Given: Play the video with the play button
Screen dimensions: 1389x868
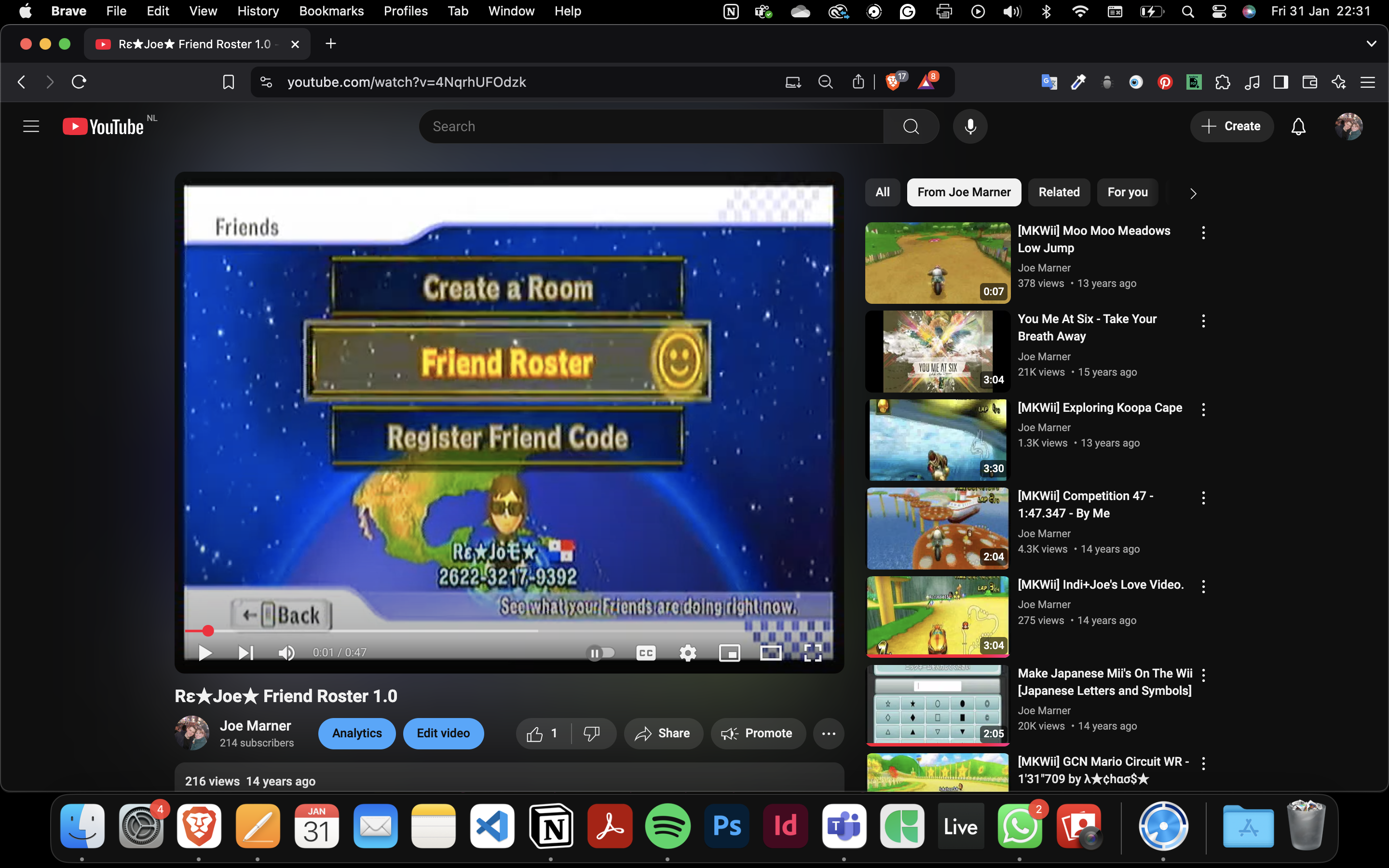Looking at the screenshot, I should (x=205, y=653).
